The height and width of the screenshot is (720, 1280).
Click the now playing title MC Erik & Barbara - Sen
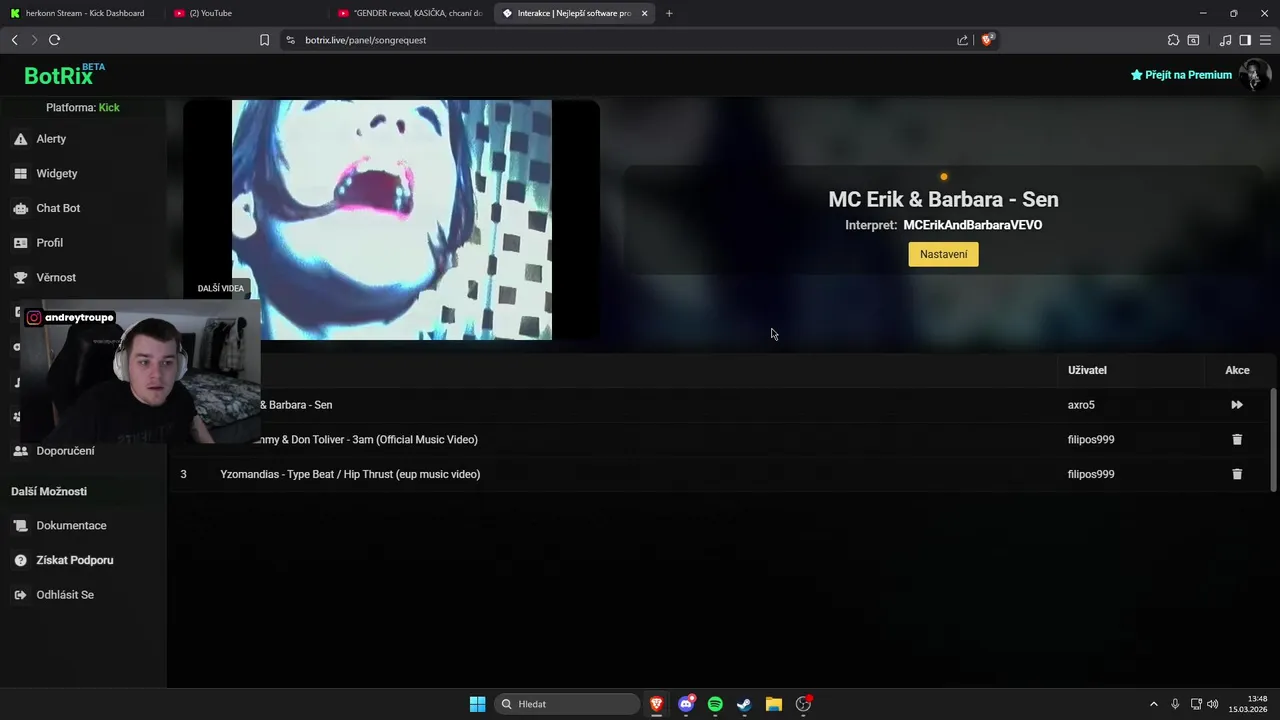click(943, 199)
